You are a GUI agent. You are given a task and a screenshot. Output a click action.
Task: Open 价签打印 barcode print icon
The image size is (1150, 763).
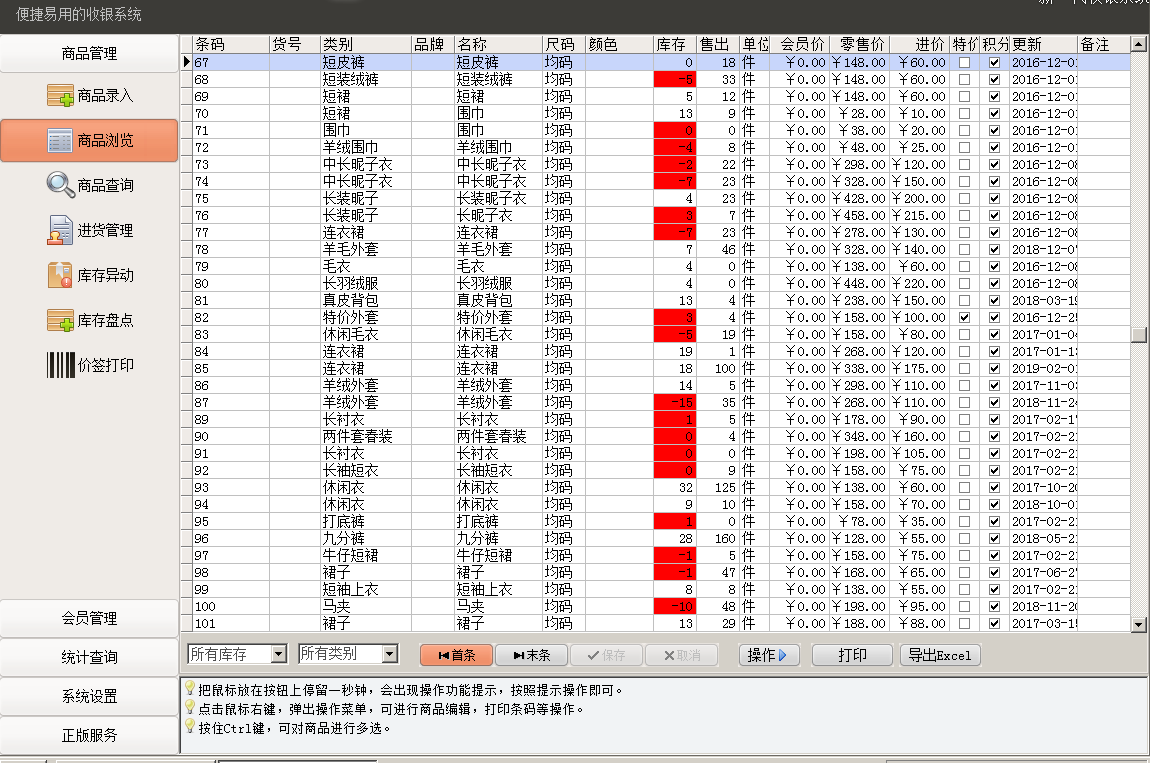point(61,365)
